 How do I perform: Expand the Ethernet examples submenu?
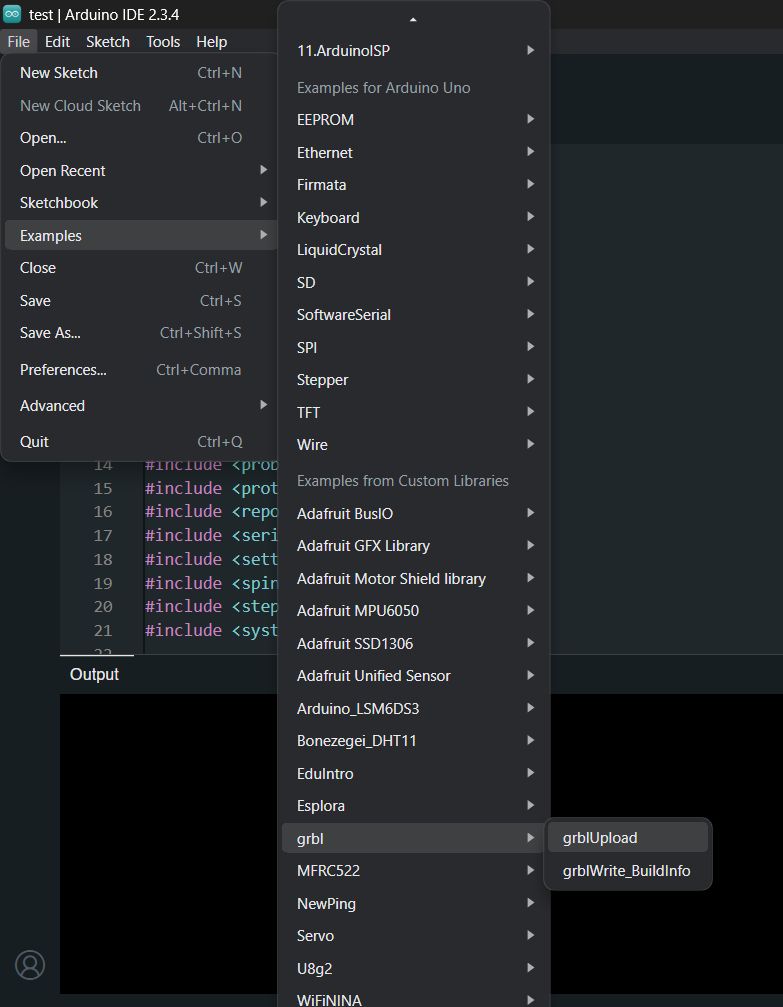tap(414, 152)
